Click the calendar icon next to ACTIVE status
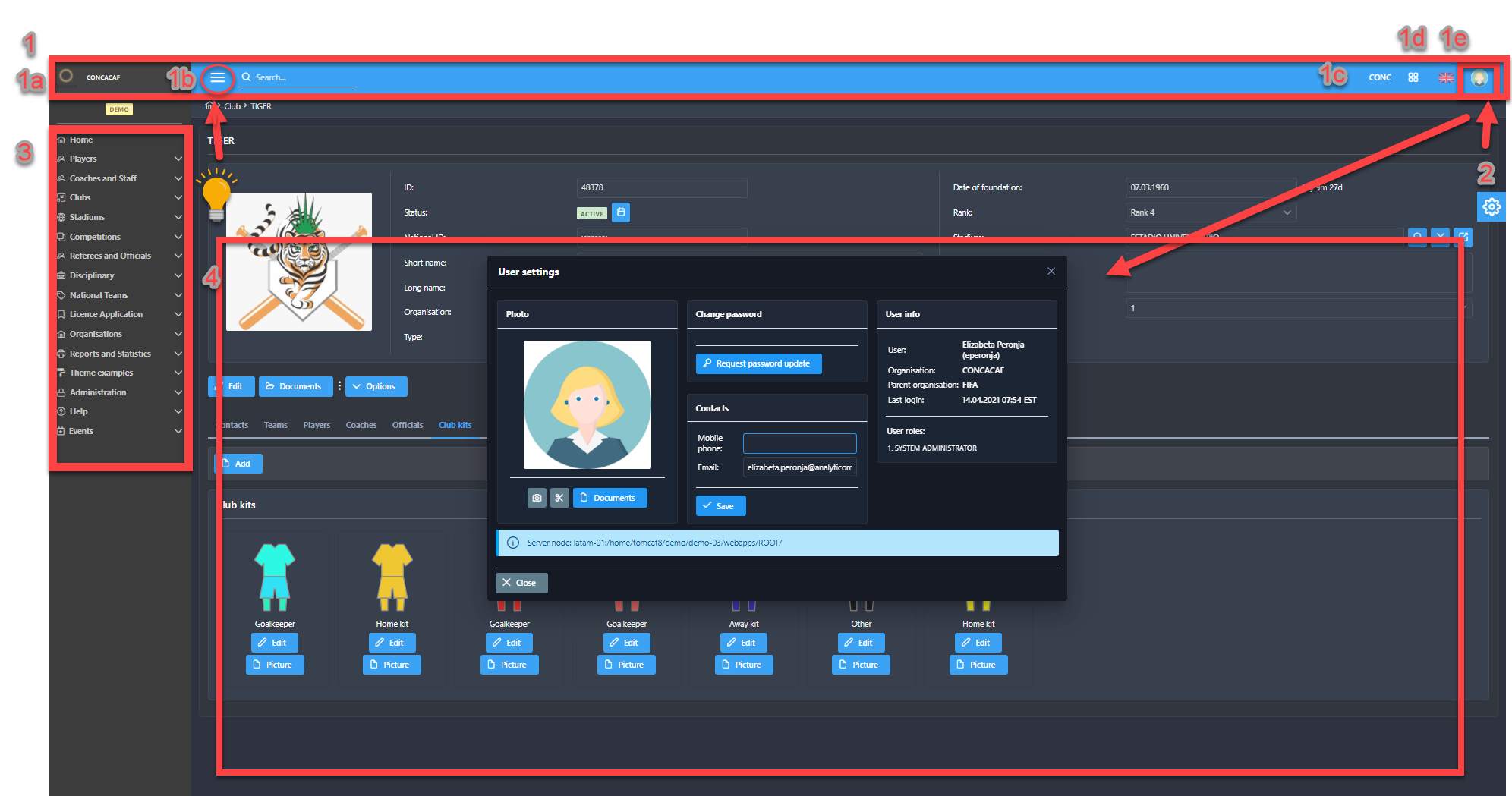Screen dimensions: 1512x796 [x=621, y=213]
